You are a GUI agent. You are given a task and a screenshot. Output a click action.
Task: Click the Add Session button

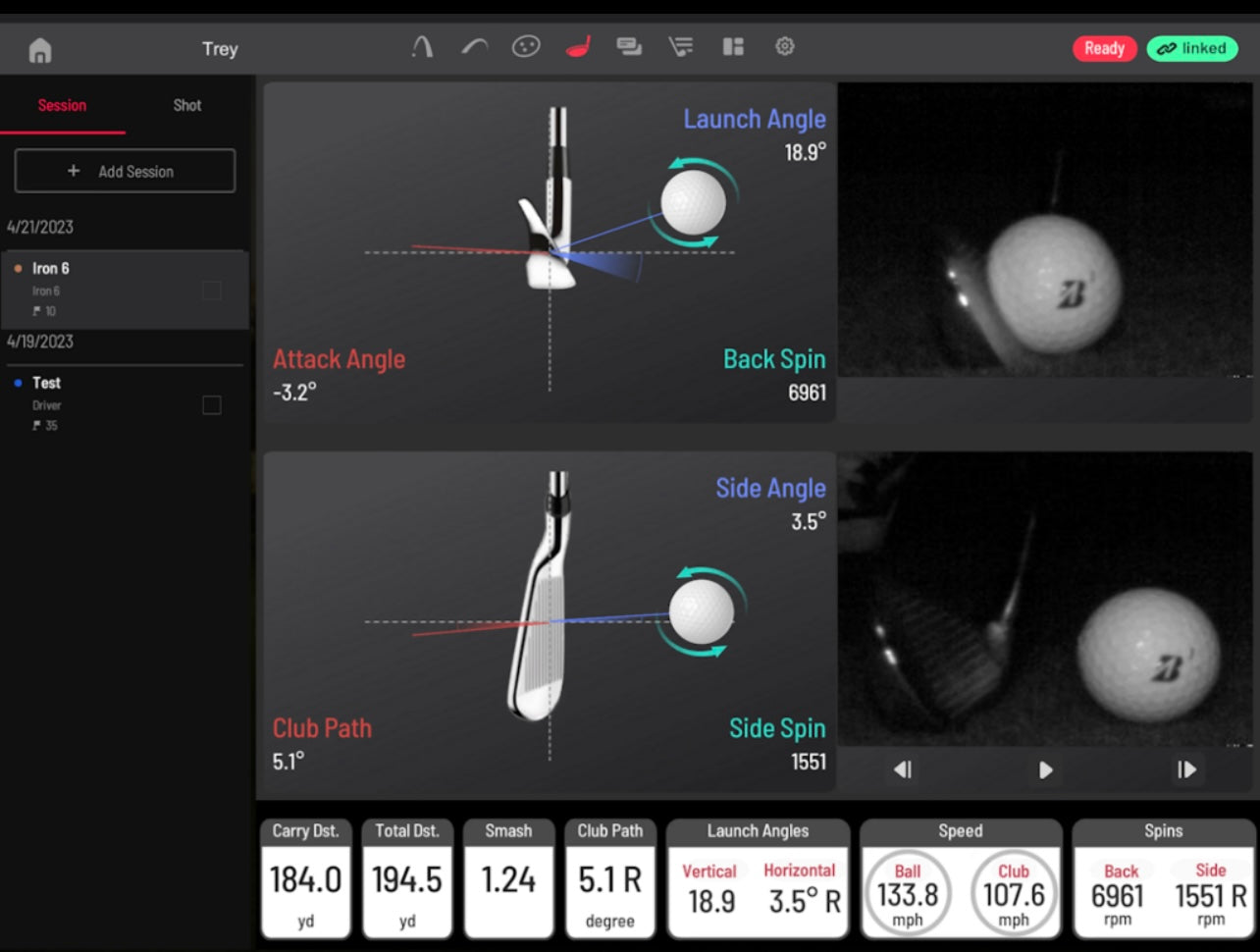click(125, 171)
